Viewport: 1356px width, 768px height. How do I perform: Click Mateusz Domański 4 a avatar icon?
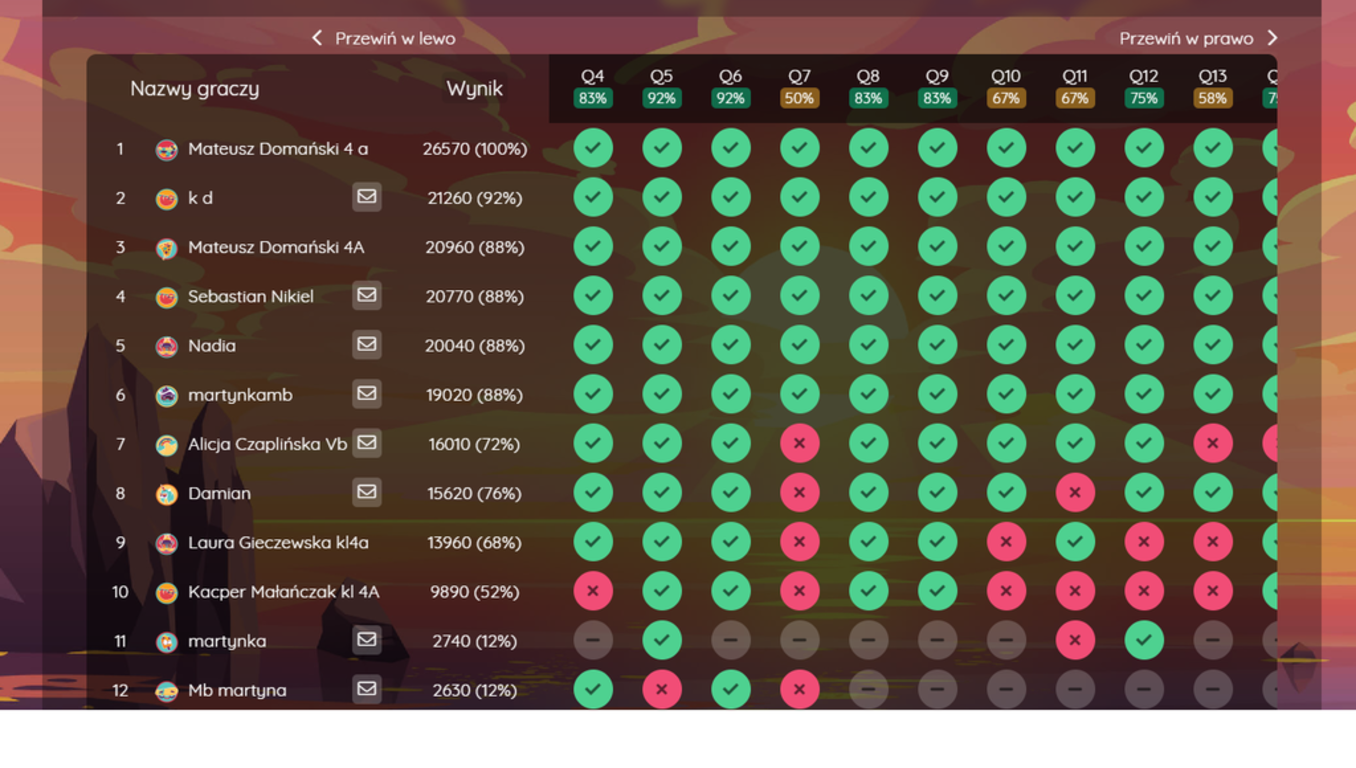(x=167, y=149)
